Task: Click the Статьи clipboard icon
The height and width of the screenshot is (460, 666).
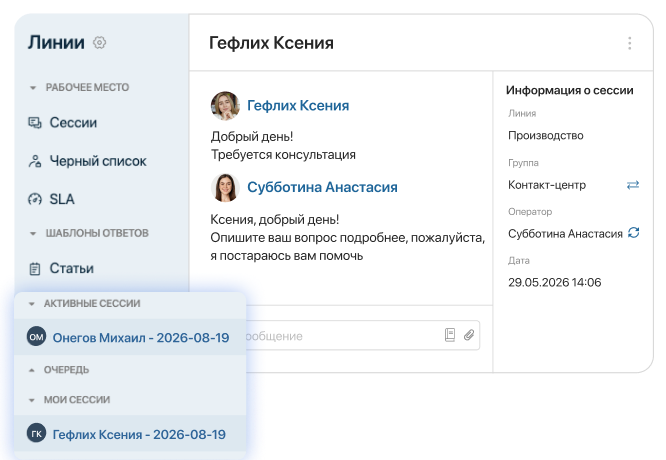Action: tap(35, 268)
